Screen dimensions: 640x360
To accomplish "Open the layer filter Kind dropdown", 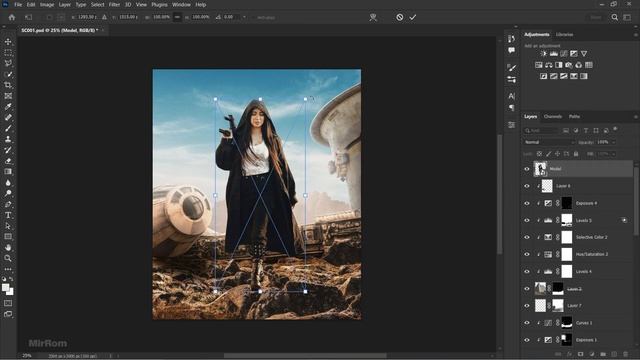I will click(x=541, y=131).
